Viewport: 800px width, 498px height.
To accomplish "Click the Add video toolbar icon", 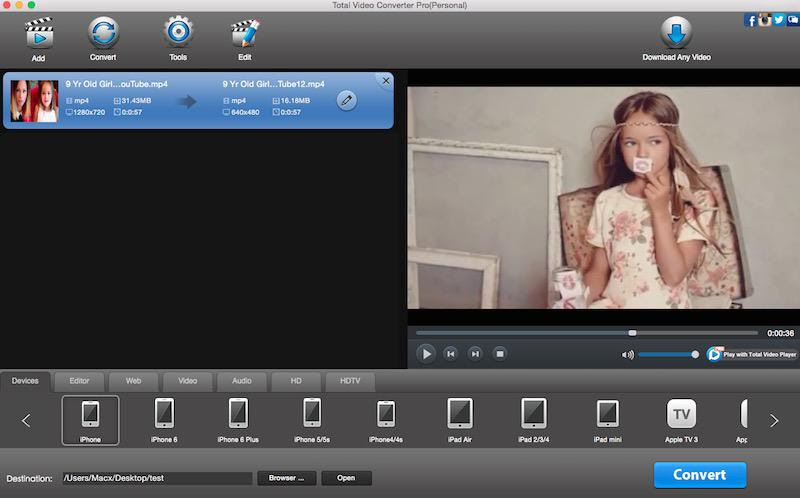I will 39,34.
